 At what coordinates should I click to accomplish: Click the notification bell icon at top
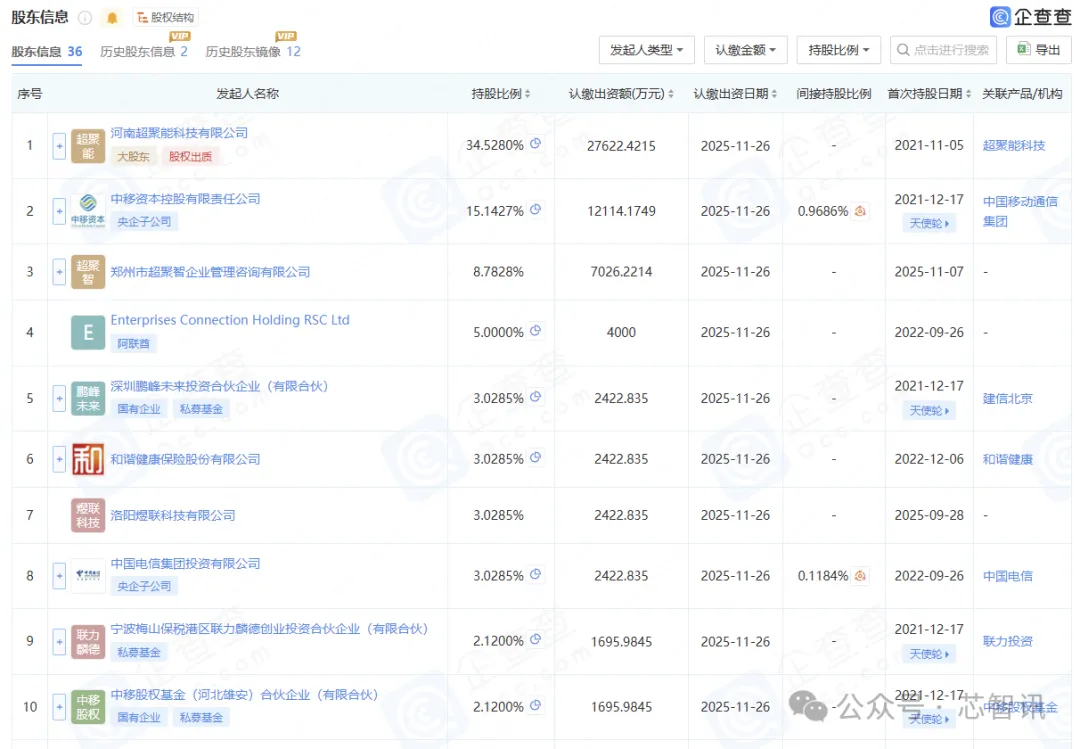coord(112,16)
